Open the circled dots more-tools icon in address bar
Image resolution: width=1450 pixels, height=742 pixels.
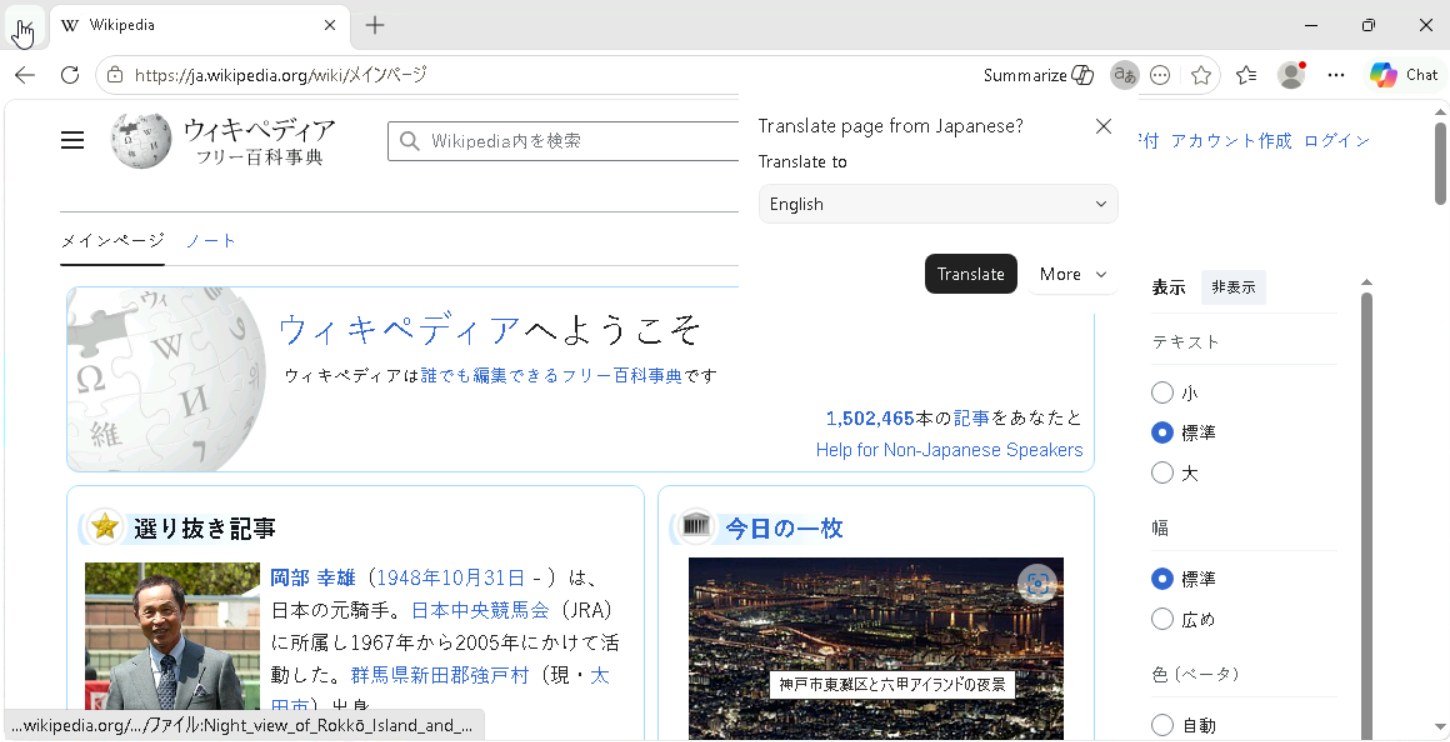coord(1160,75)
